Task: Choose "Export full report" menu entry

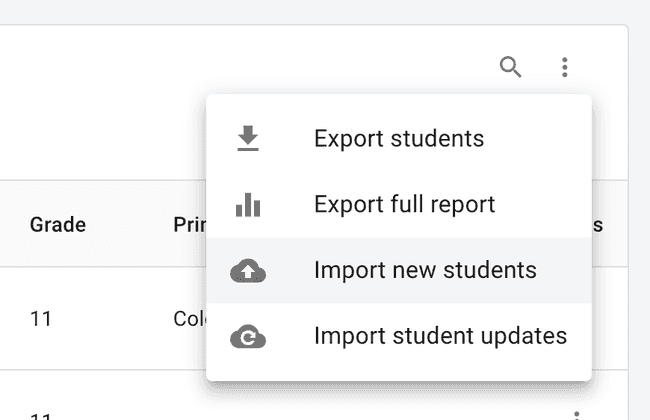Action: pos(404,205)
